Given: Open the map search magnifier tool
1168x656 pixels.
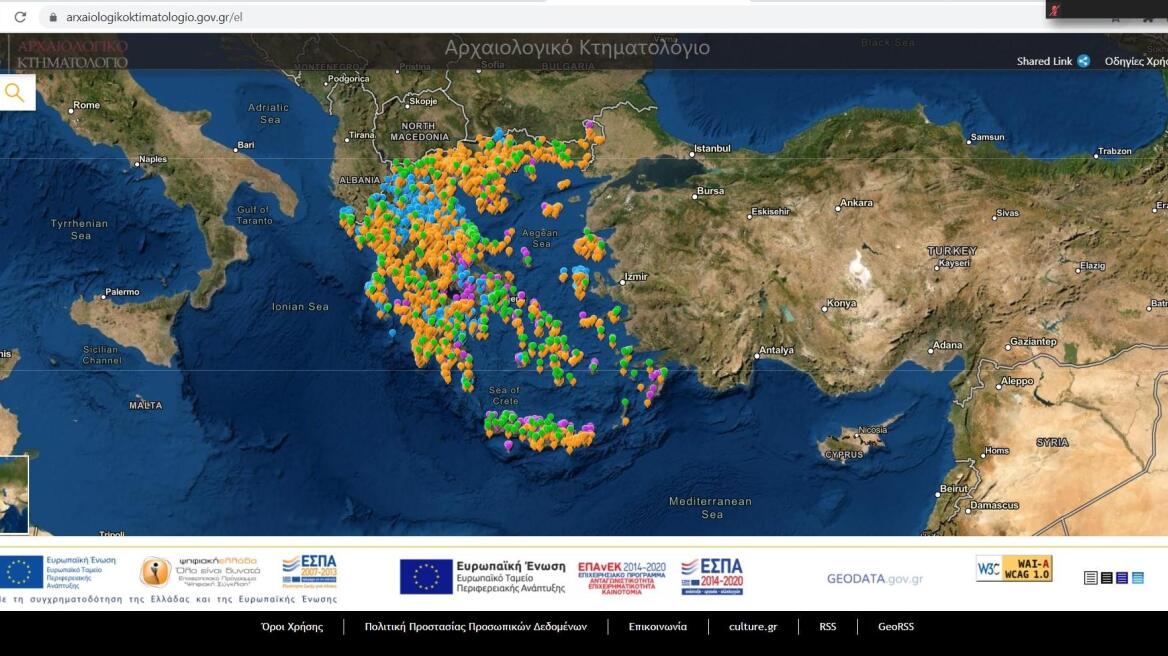Looking at the screenshot, I should pos(15,93).
